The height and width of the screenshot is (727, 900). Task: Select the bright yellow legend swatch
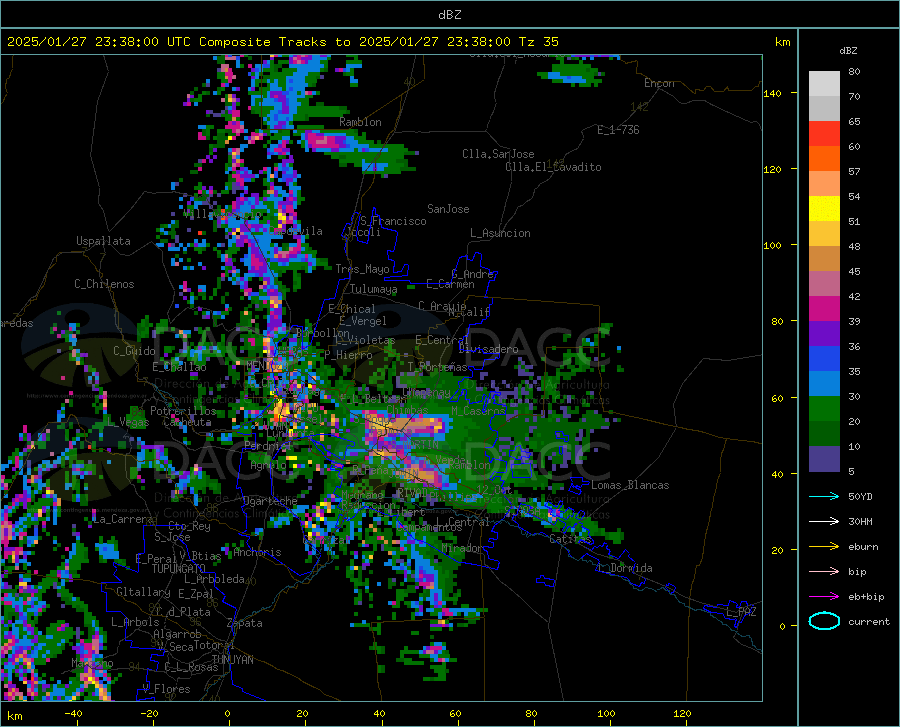click(824, 209)
